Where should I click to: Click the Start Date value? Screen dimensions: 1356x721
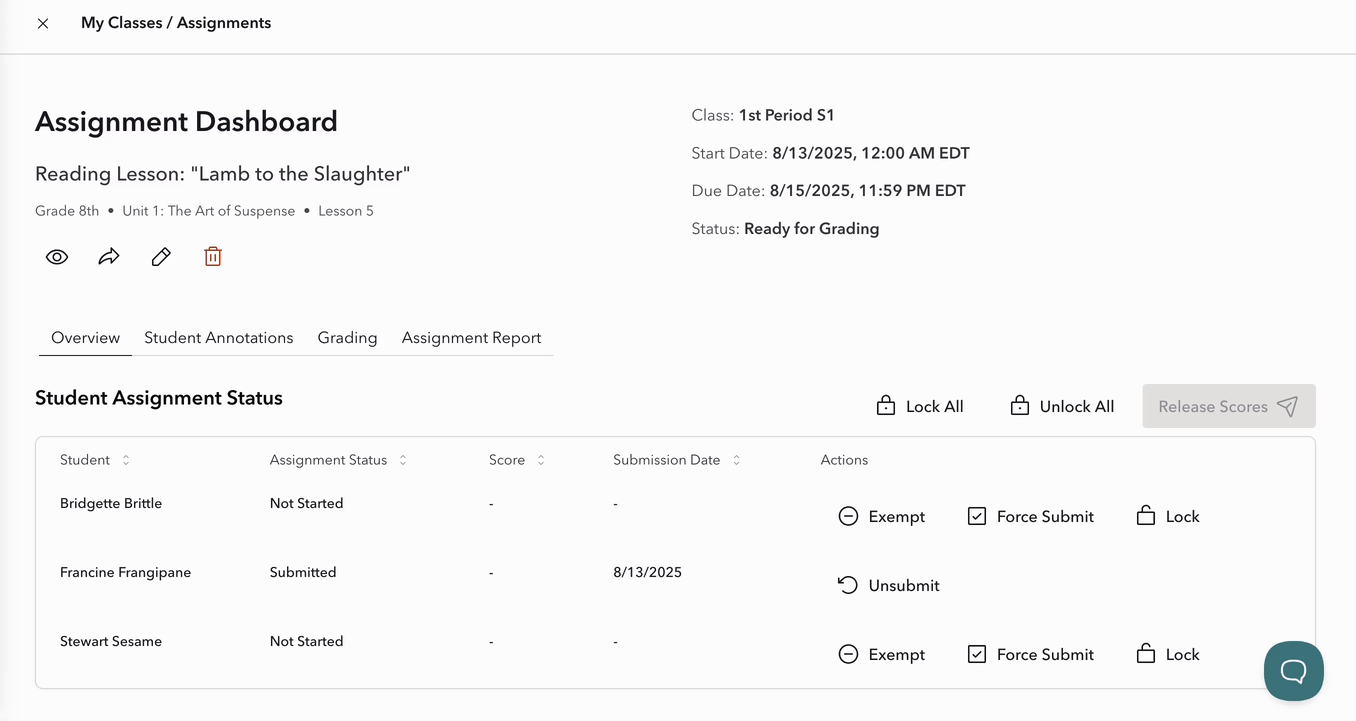pyautogui.click(x=871, y=154)
